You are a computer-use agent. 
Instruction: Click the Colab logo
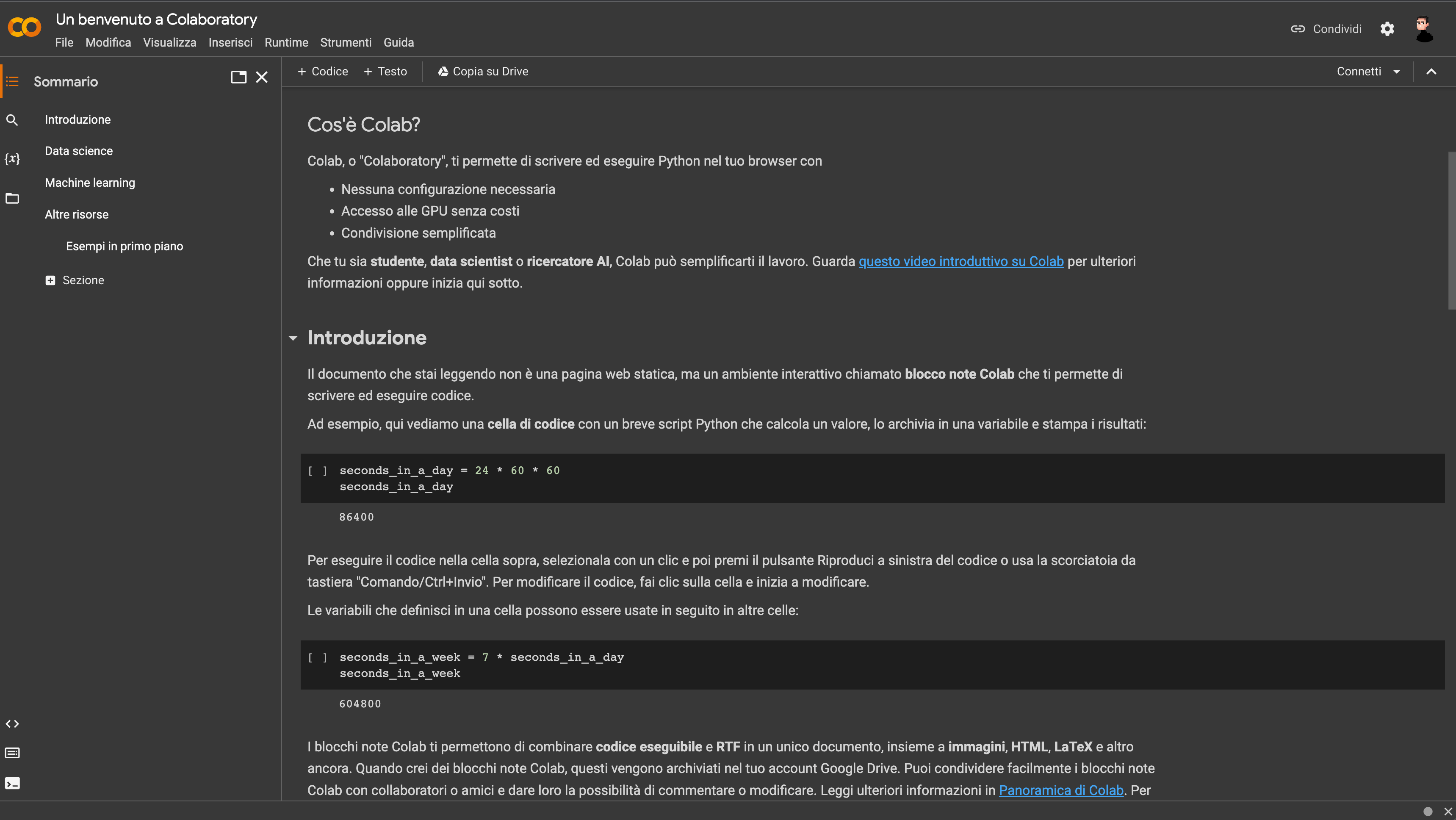[24, 27]
